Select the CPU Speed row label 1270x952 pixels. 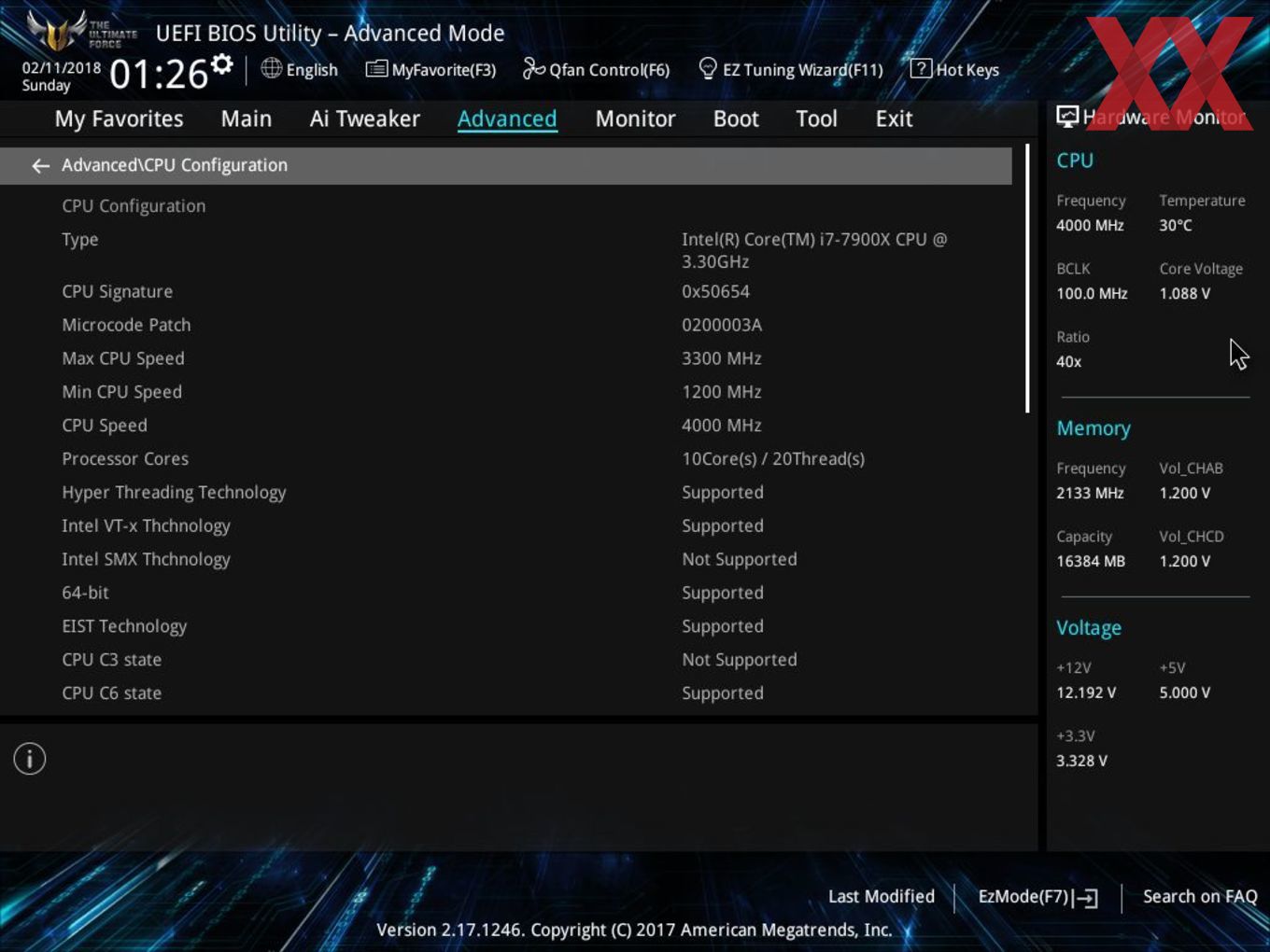click(105, 426)
